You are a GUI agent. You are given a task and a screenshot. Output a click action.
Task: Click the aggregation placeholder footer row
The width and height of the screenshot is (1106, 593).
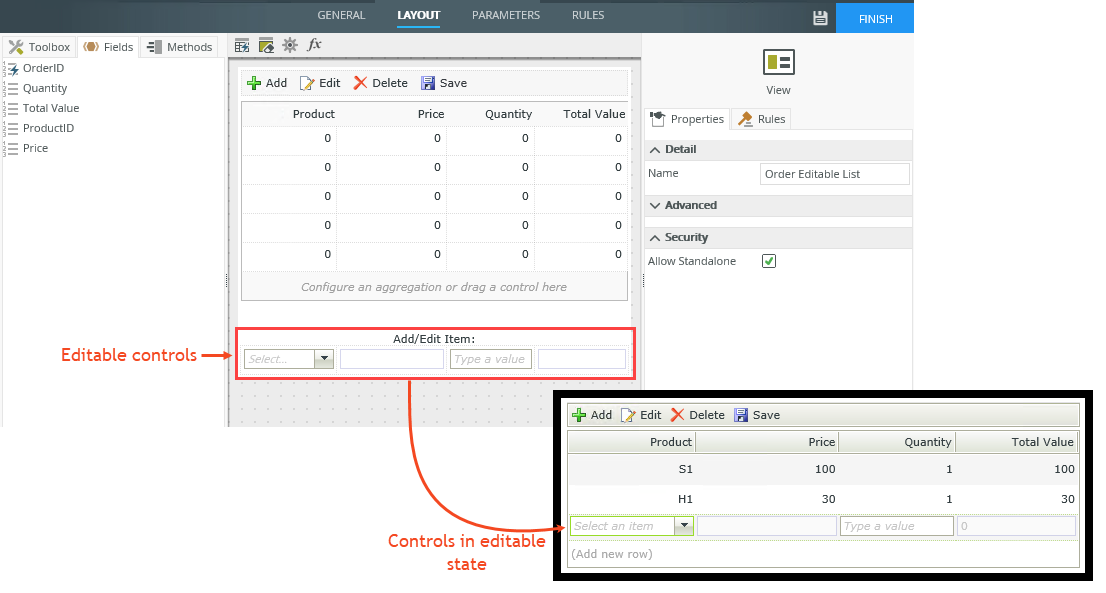pyautogui.click(x=434, y=287)
